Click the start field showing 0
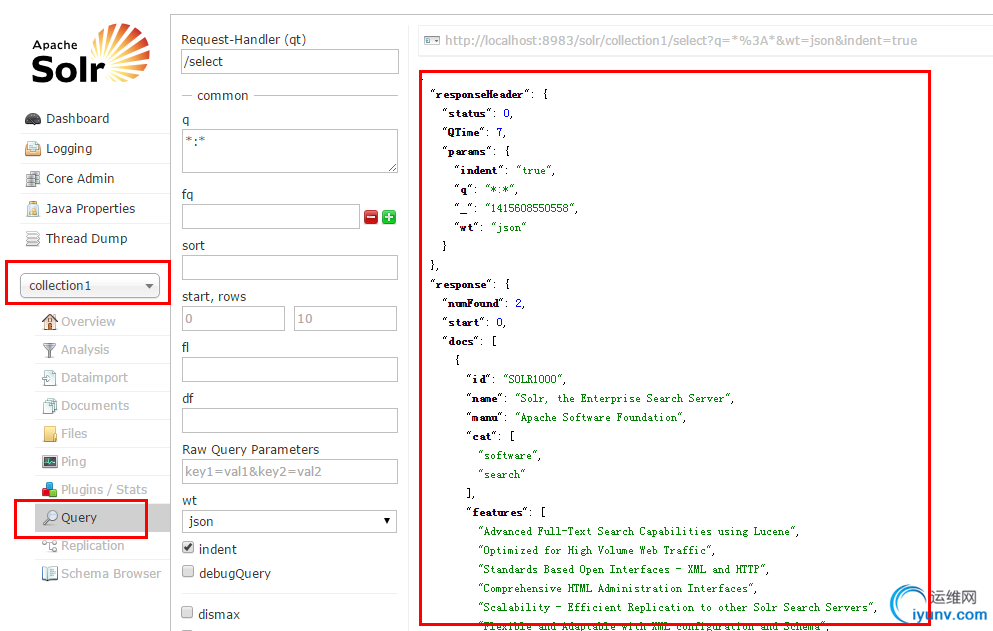Viewport: 993px width, 631px height. click(233, 319)
